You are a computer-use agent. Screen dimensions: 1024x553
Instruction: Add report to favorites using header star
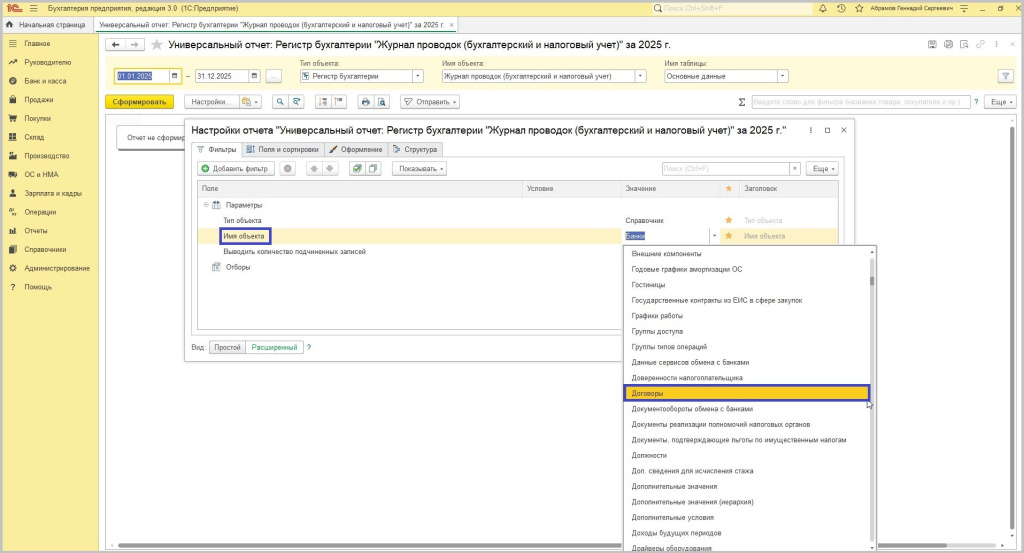(x=156, y=45)
